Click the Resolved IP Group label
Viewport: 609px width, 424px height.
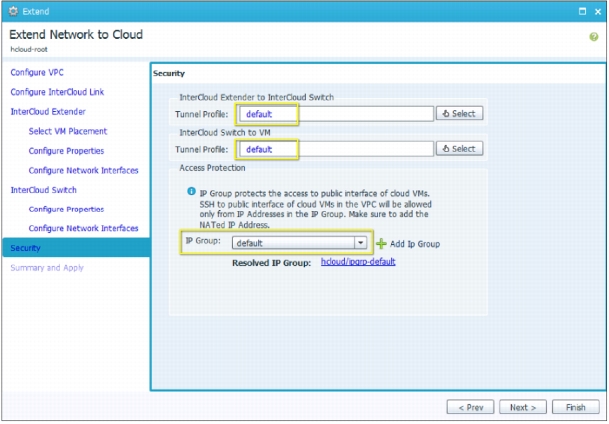click(271, 263)
